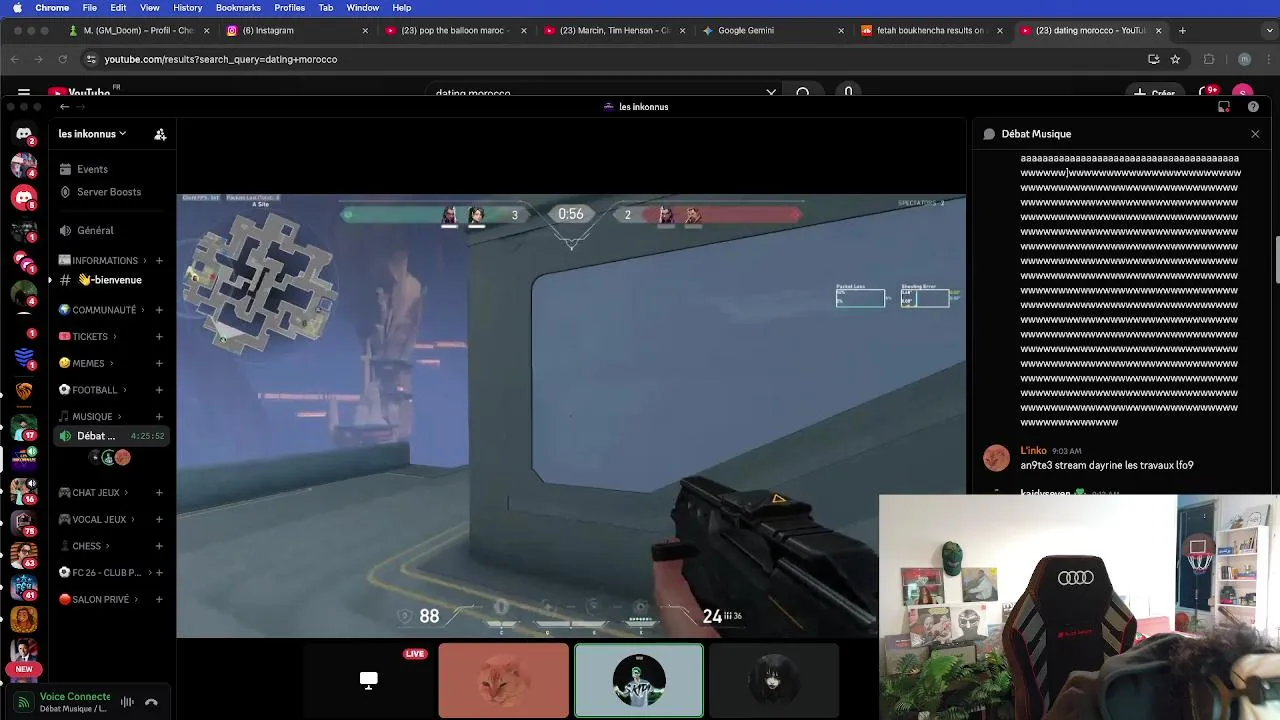Select the cat avatar participant tile
This screenshot has width=1280, height=720.
[x=504, y=680]
